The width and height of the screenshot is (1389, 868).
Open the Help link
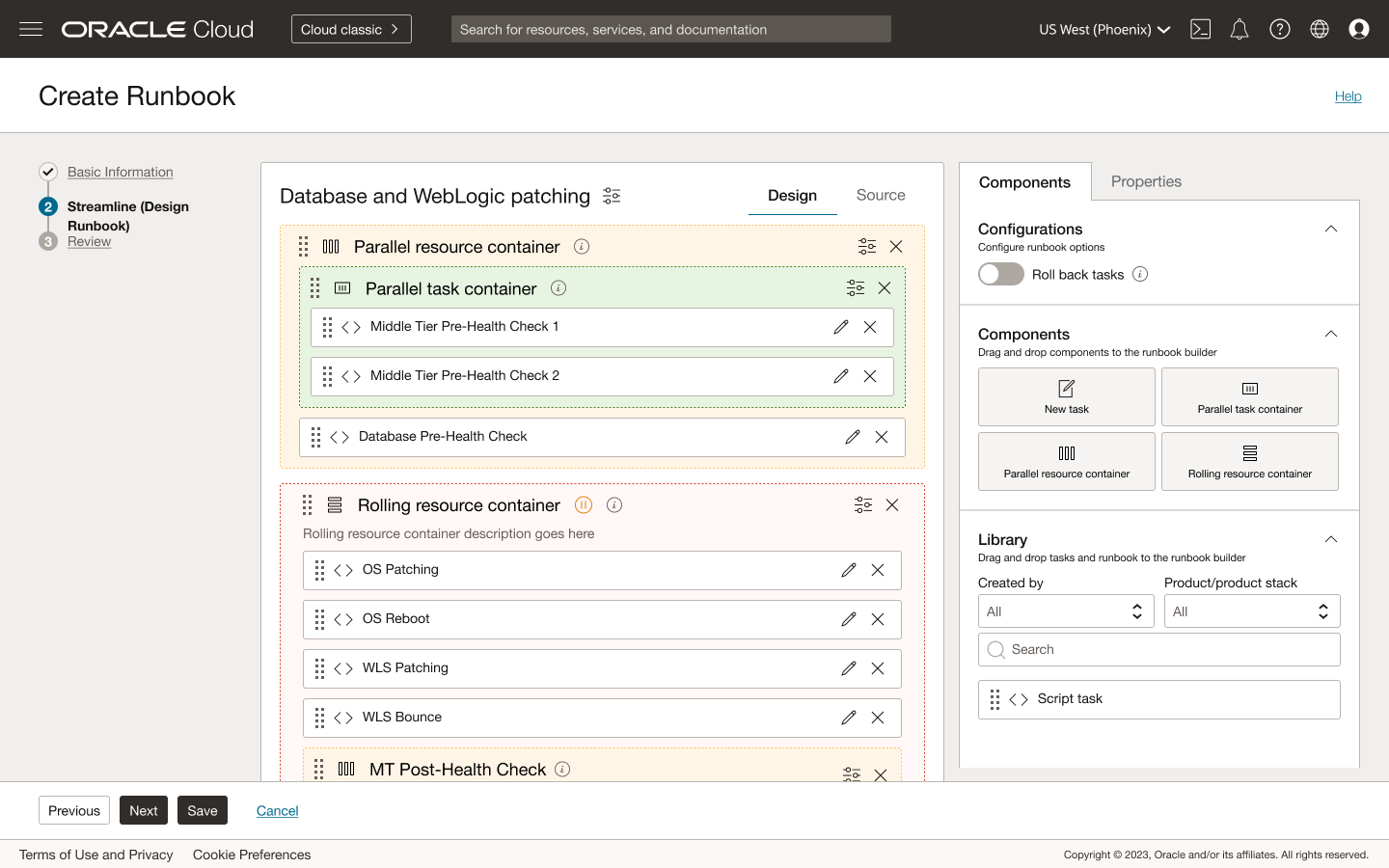(x=1348, y=95)
